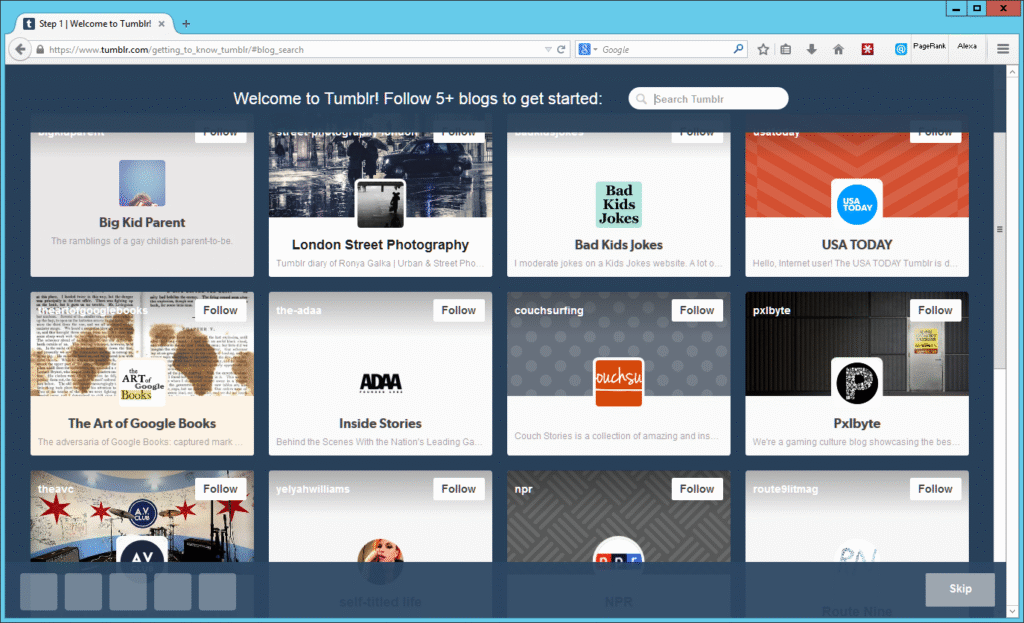
Task: Click the Firefox back arrow button
Action: [19, 49]
